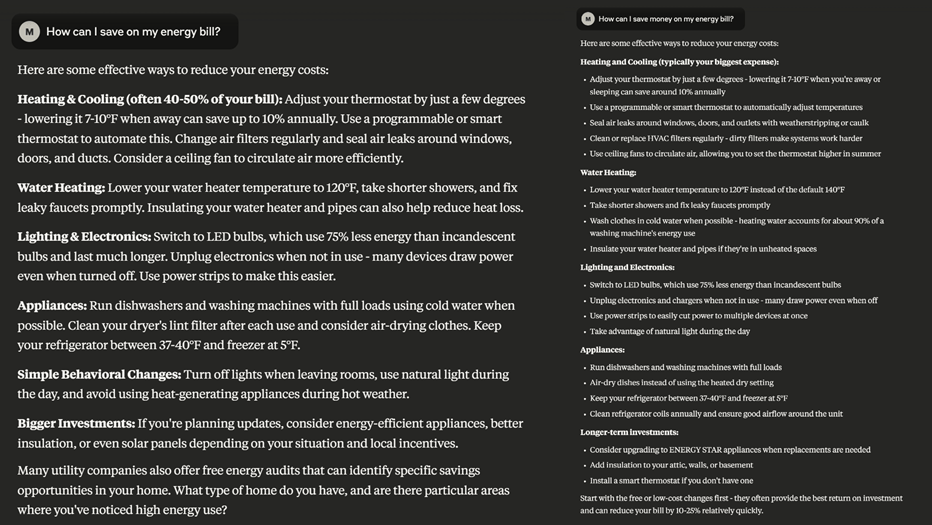Click the "Longer-term investments:" heading on the right
Viewport: 932px width, 525px height.
coord(629,432)
